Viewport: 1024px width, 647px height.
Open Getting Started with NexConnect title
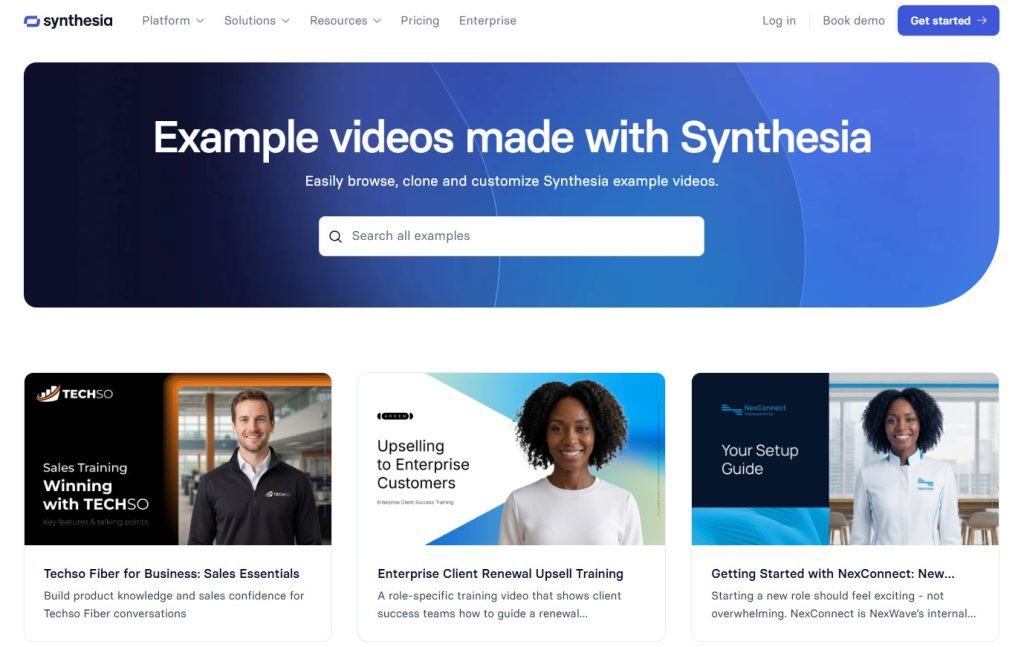tap(833, 574)
